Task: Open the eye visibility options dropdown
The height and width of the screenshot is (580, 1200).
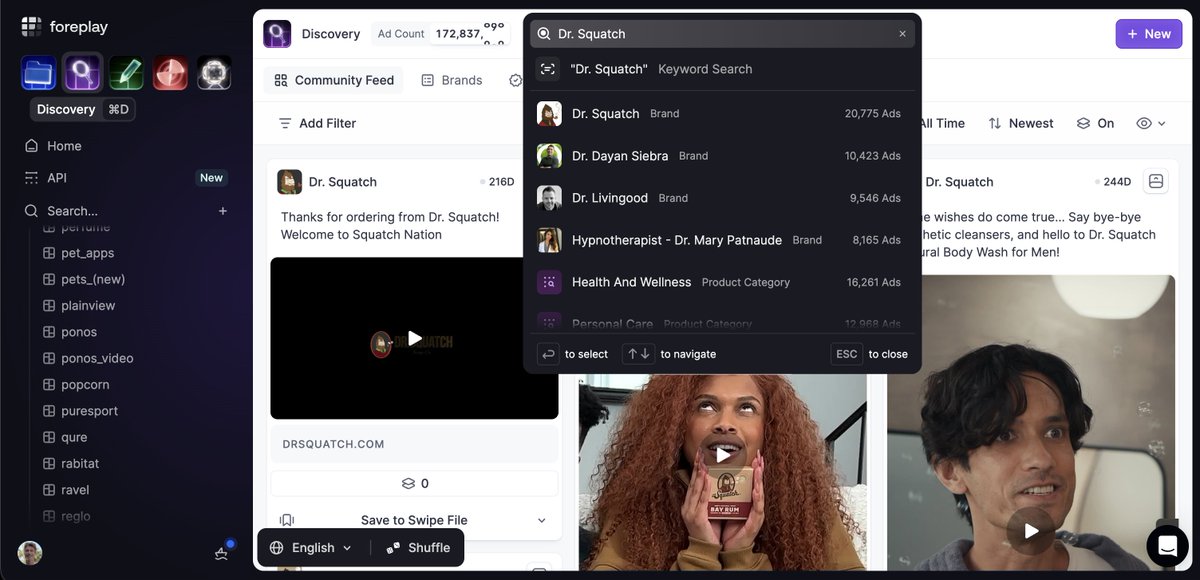Action: [1151, 123]
